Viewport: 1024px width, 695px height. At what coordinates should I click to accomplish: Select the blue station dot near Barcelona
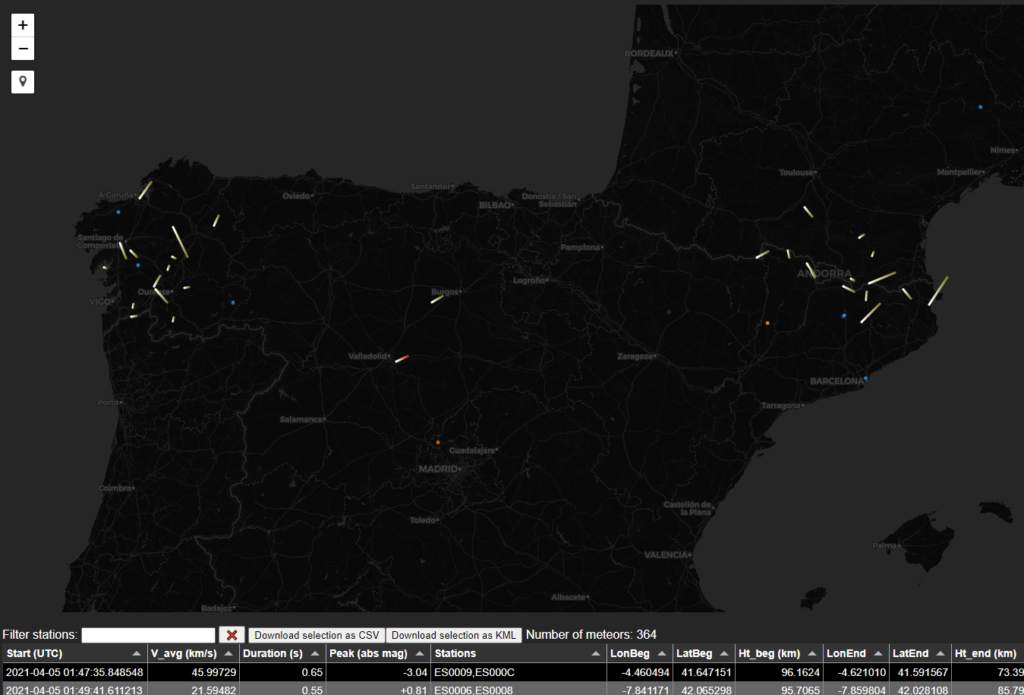click(x=866, y=378)
